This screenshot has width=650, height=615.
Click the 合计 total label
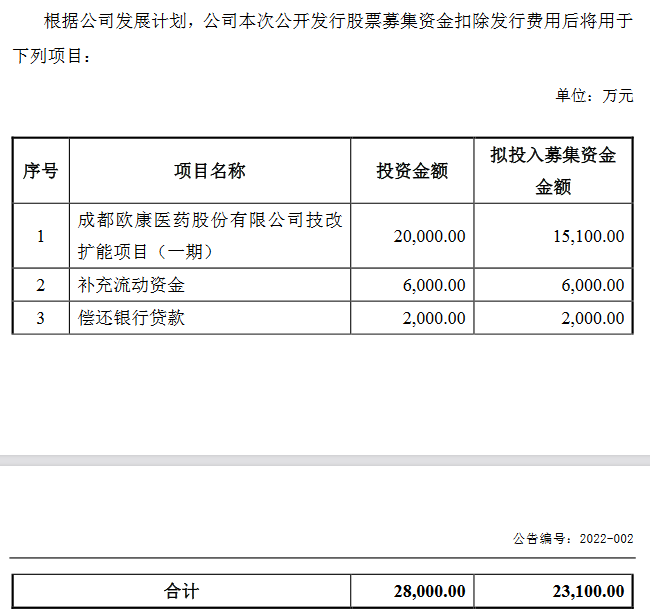(182, 591)
